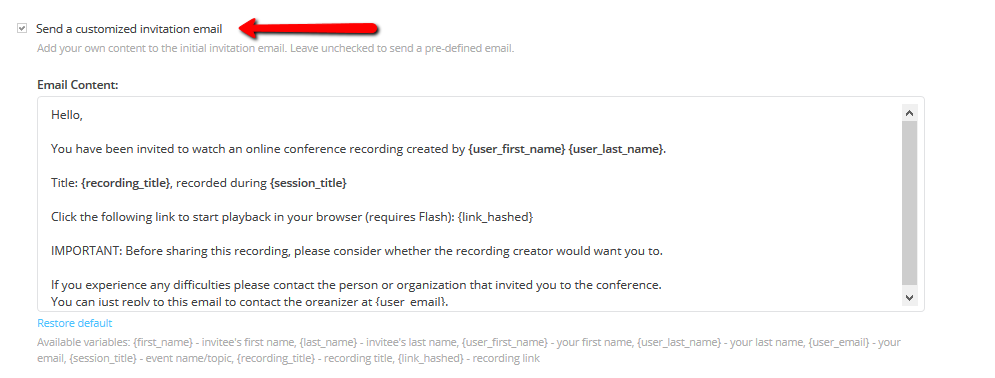Click the email content scrollbar thumb
This screenshot has height=378, width=995.
909,203
